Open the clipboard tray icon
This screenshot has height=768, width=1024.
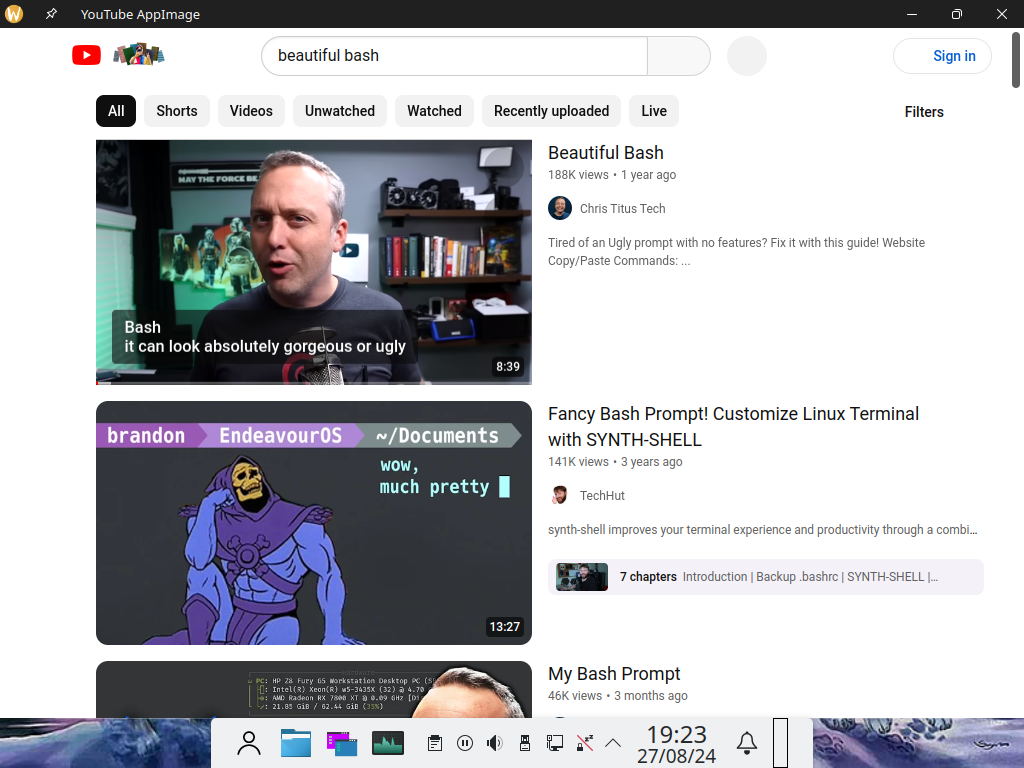(x=435, y=743)
